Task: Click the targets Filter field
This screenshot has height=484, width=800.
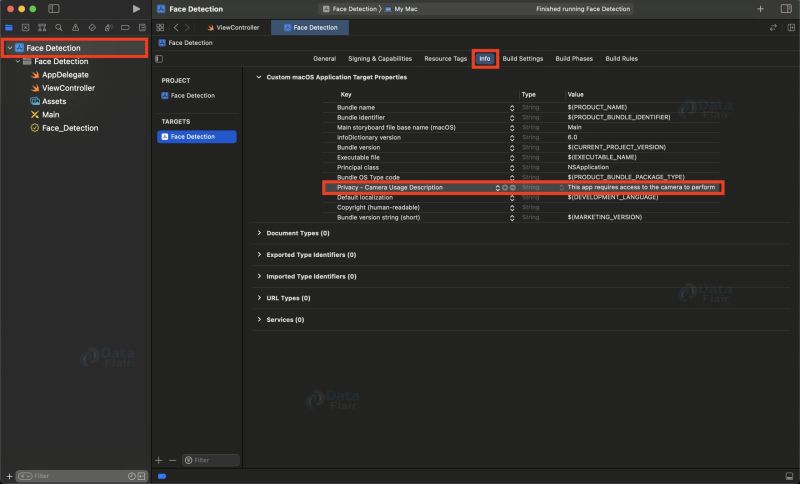Action: coord(211,460)
